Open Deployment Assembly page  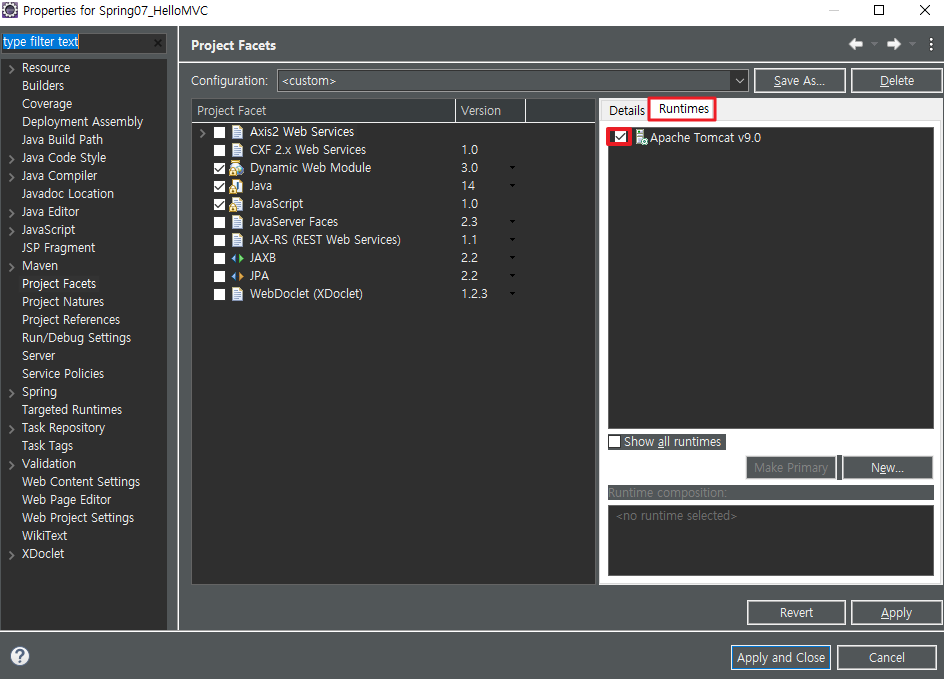pyautogui.click(x=82, y=122)
